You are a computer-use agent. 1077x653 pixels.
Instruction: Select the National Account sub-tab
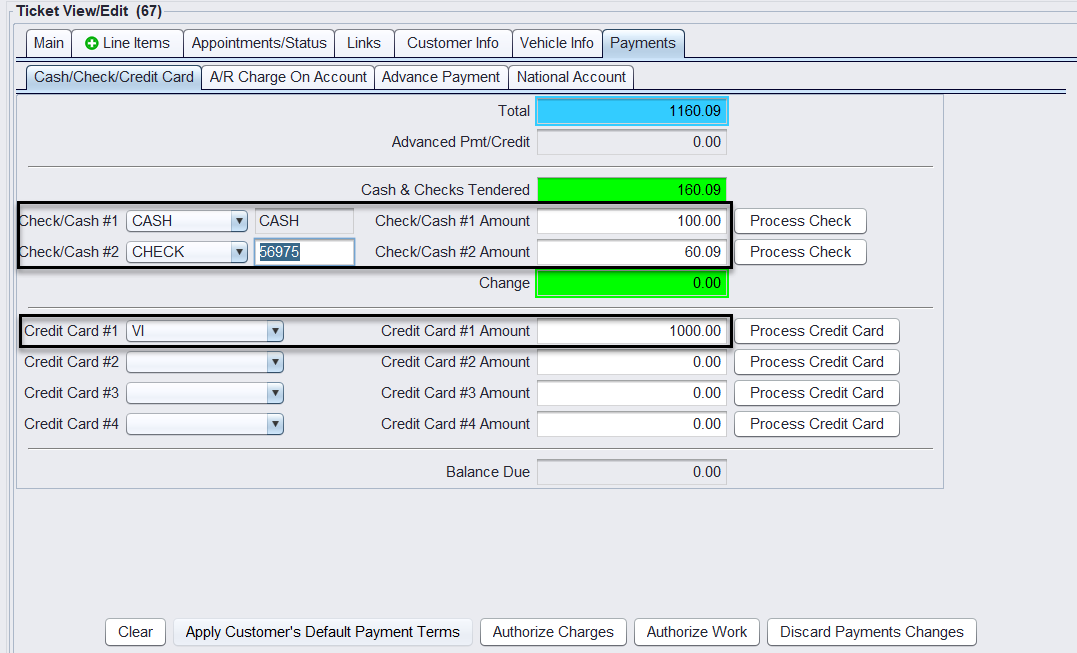pyautogui.click(x=571, y=77)
